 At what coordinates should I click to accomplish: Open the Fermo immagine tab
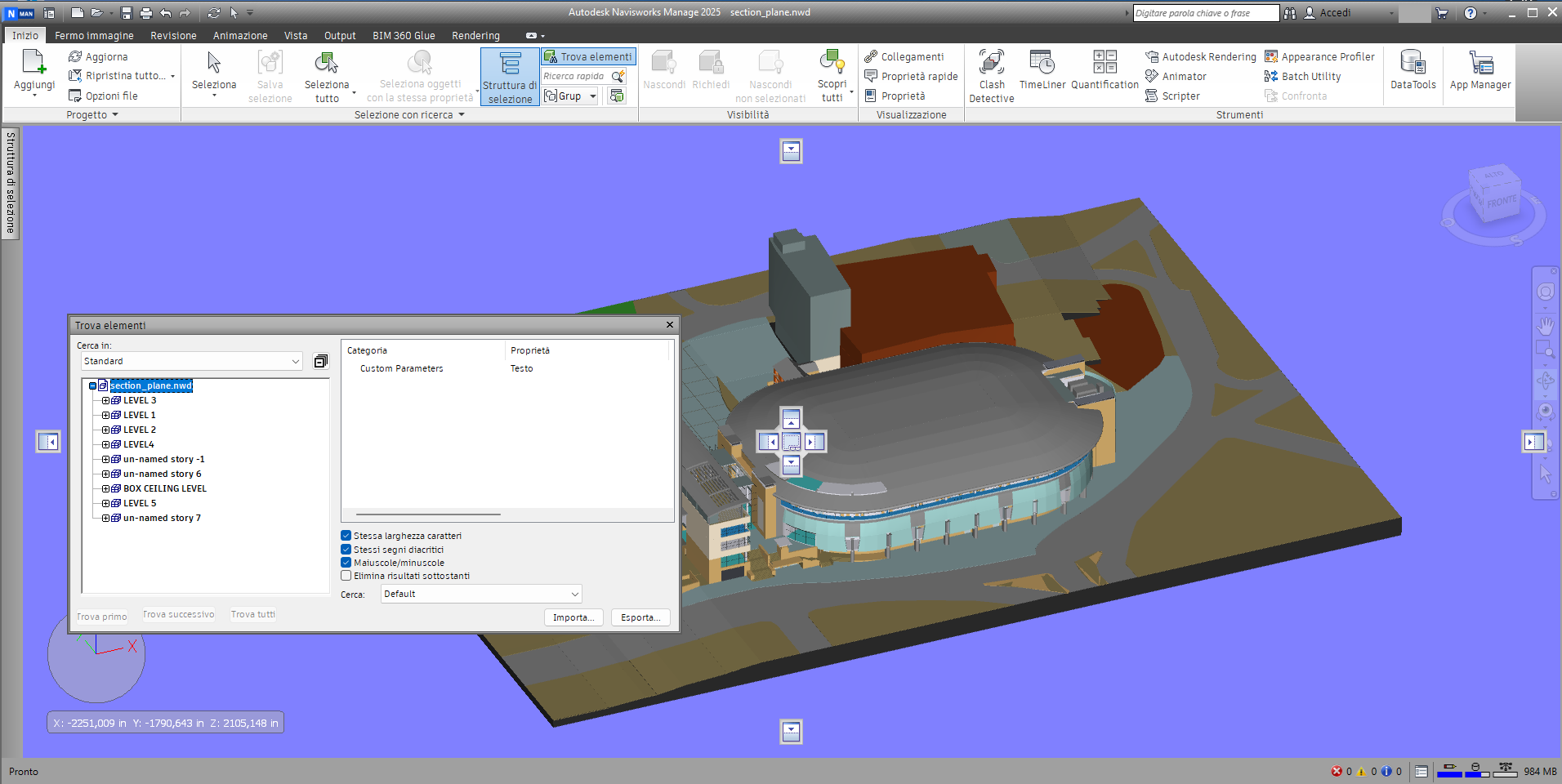(x=94, y=36)
